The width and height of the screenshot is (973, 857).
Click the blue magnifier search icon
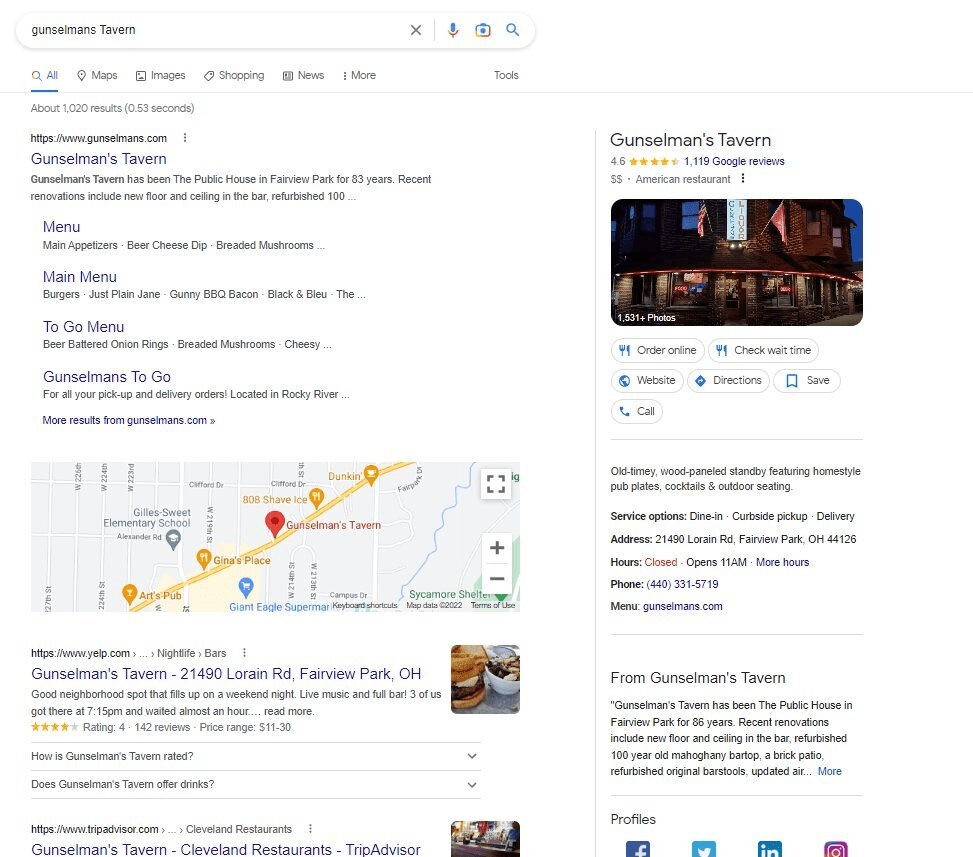click(513, 30)
